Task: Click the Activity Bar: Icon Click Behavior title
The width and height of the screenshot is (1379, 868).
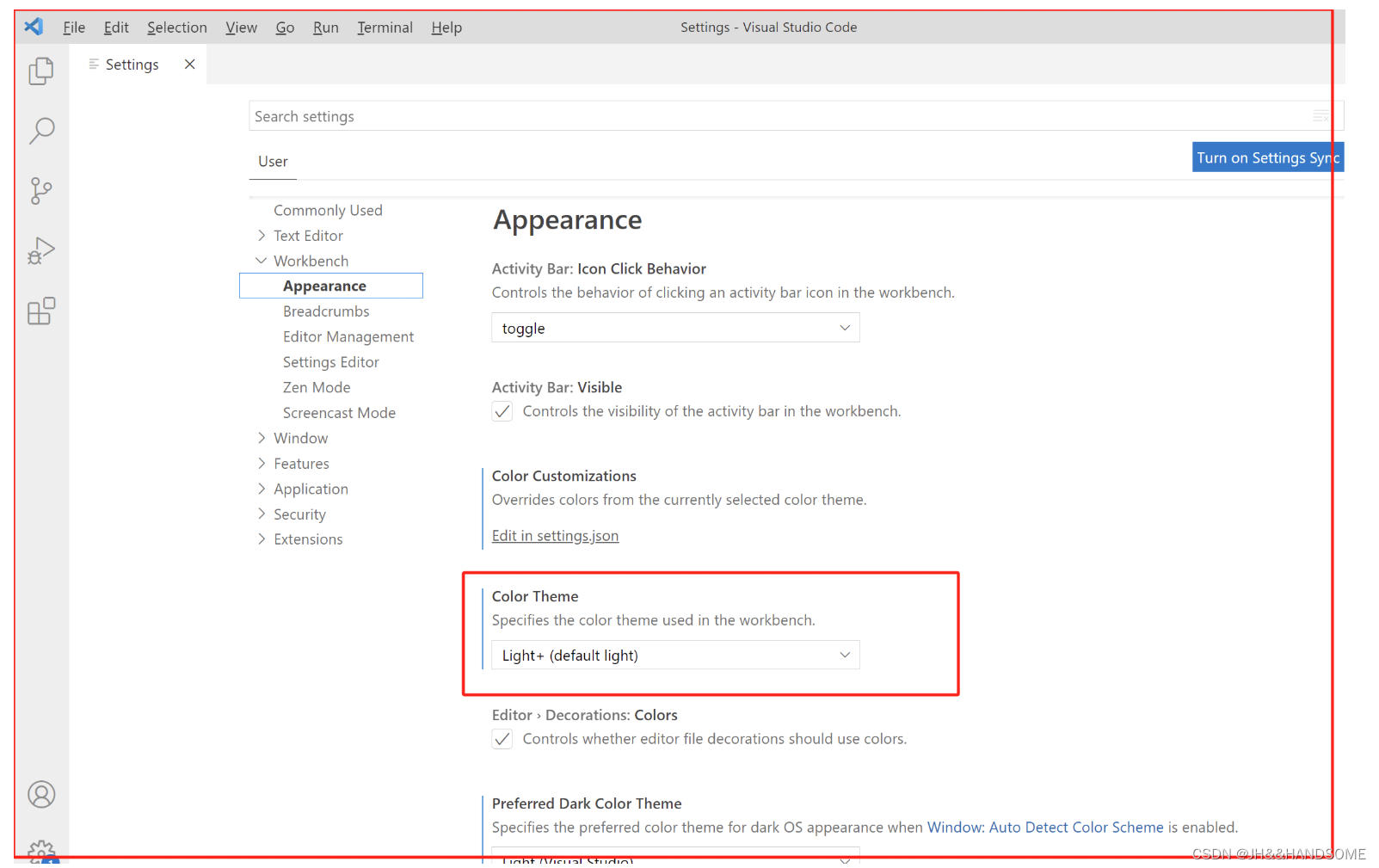Action: 599,269
